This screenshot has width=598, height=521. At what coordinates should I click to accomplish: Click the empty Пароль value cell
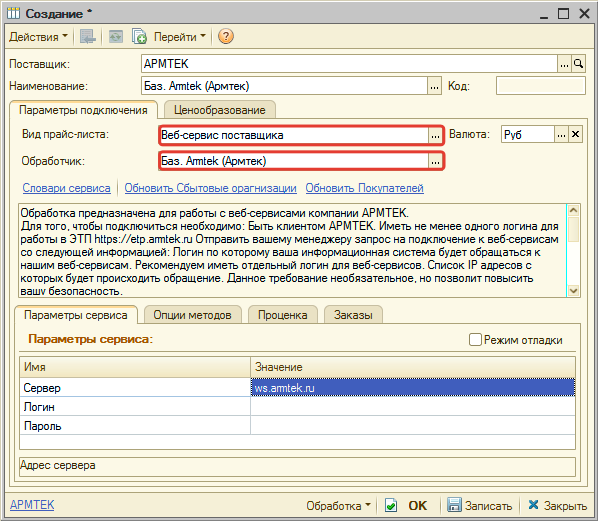413,426
